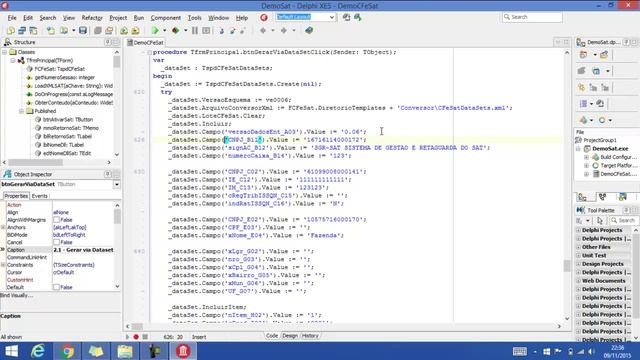Switch to the History tab below editor
Viewport: 640px width, 360px height.
pos(310,336)
